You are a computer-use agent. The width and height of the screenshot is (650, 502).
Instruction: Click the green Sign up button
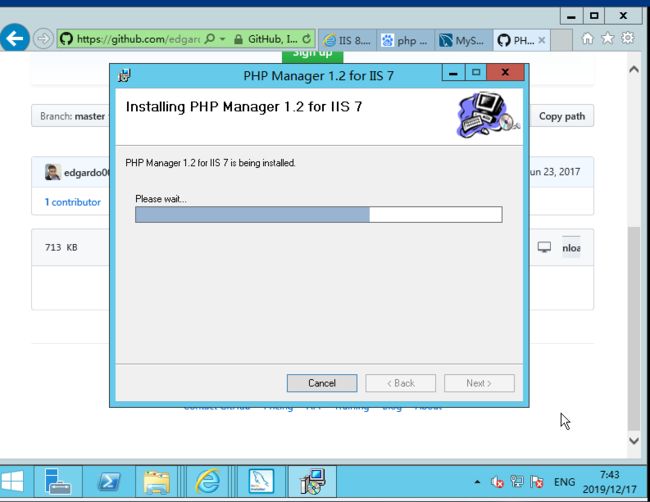coord(313,56)
